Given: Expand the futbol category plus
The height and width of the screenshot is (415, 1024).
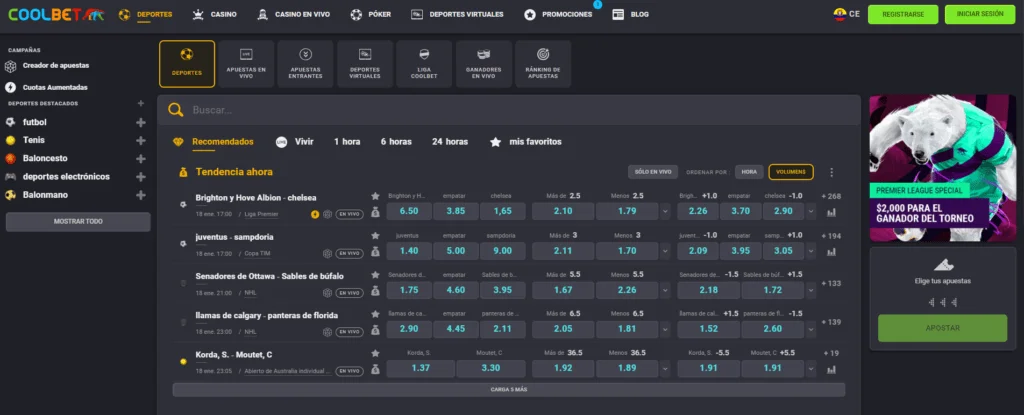Looking at the screenshot, I should (x=141, y=122).
